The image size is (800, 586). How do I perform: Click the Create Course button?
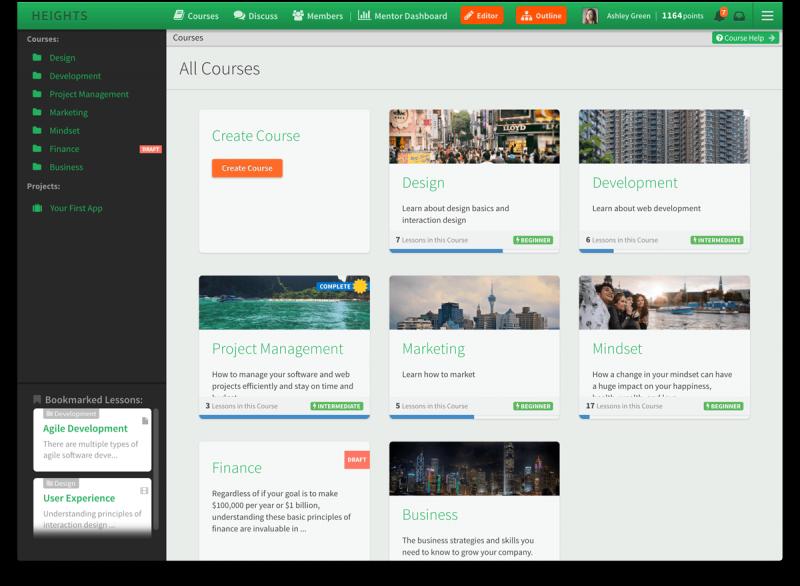pyautogui.click(x=247, y=168)
